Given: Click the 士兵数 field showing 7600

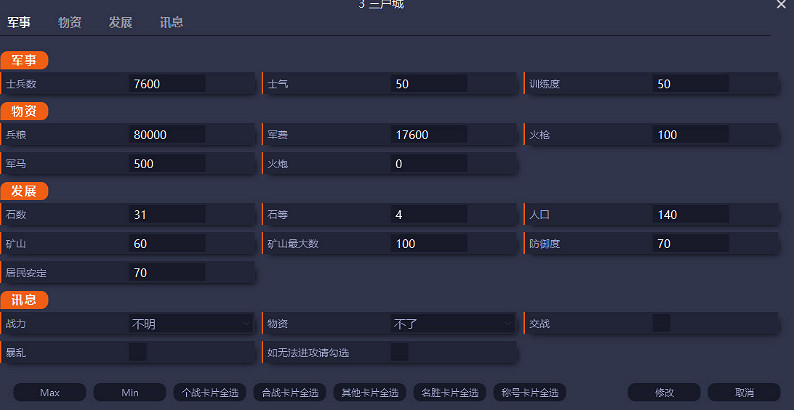Looking at the screenshot, I should pyautogui.click(x=167, y=84).
